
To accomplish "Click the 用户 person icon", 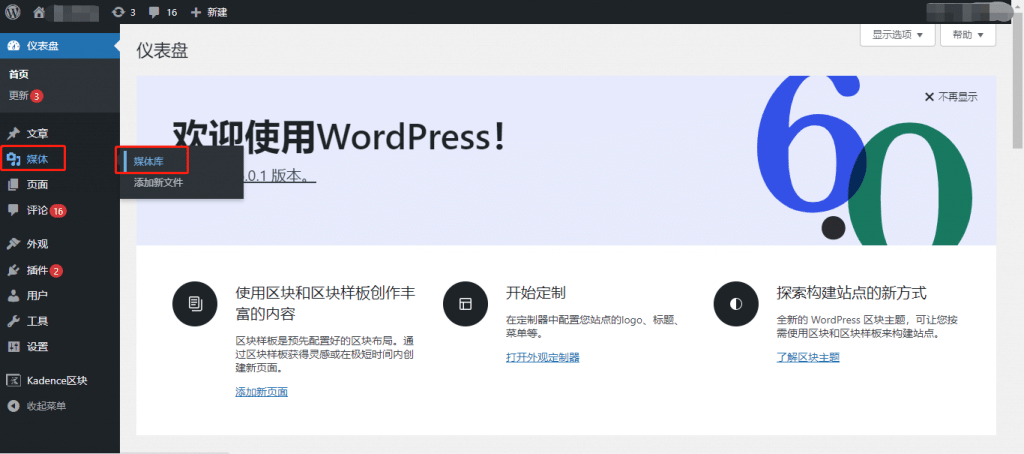I will (x=14, y=296).
